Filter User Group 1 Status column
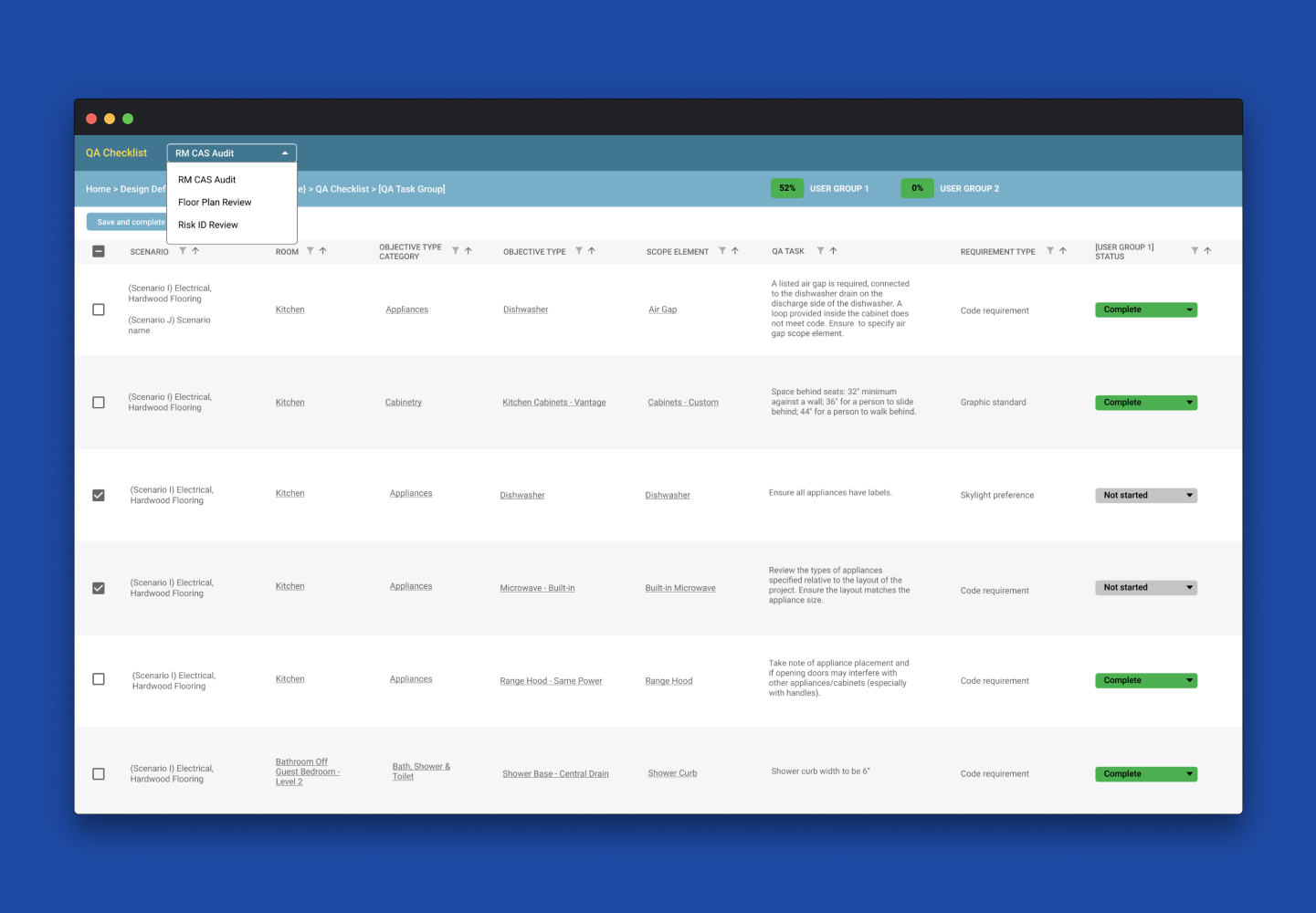Viewport: 1316px width, 913px height. [1195, 251]
